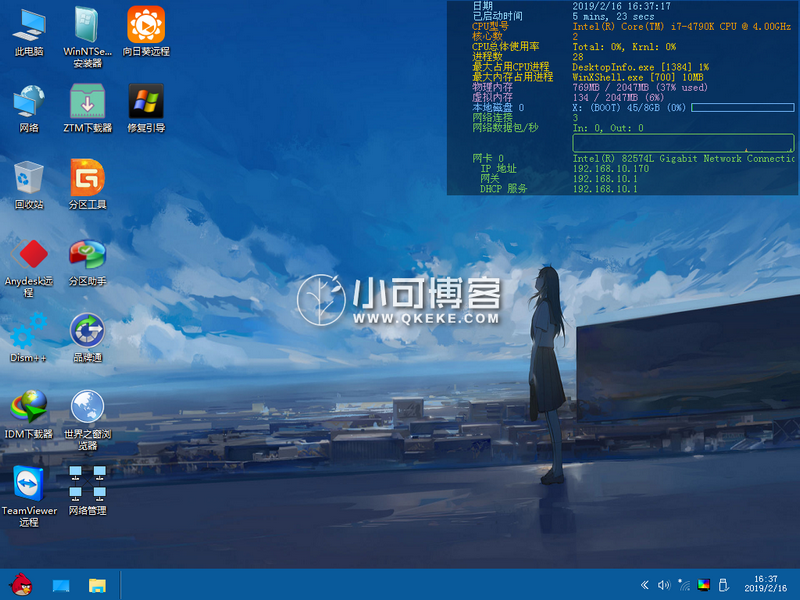800x600 pixels.
Task: Open the 向日葵远程 remote app icon
Action: coord(146,32)
